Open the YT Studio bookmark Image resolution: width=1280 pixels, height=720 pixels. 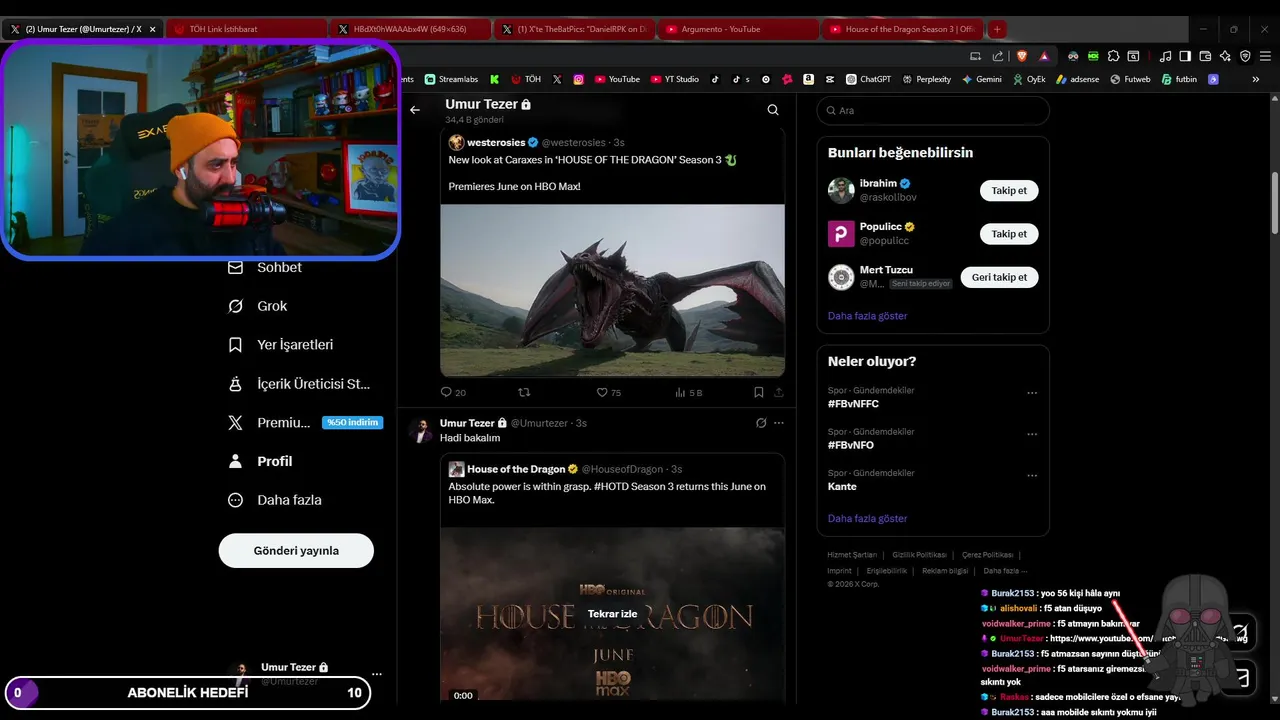point(675,79)
